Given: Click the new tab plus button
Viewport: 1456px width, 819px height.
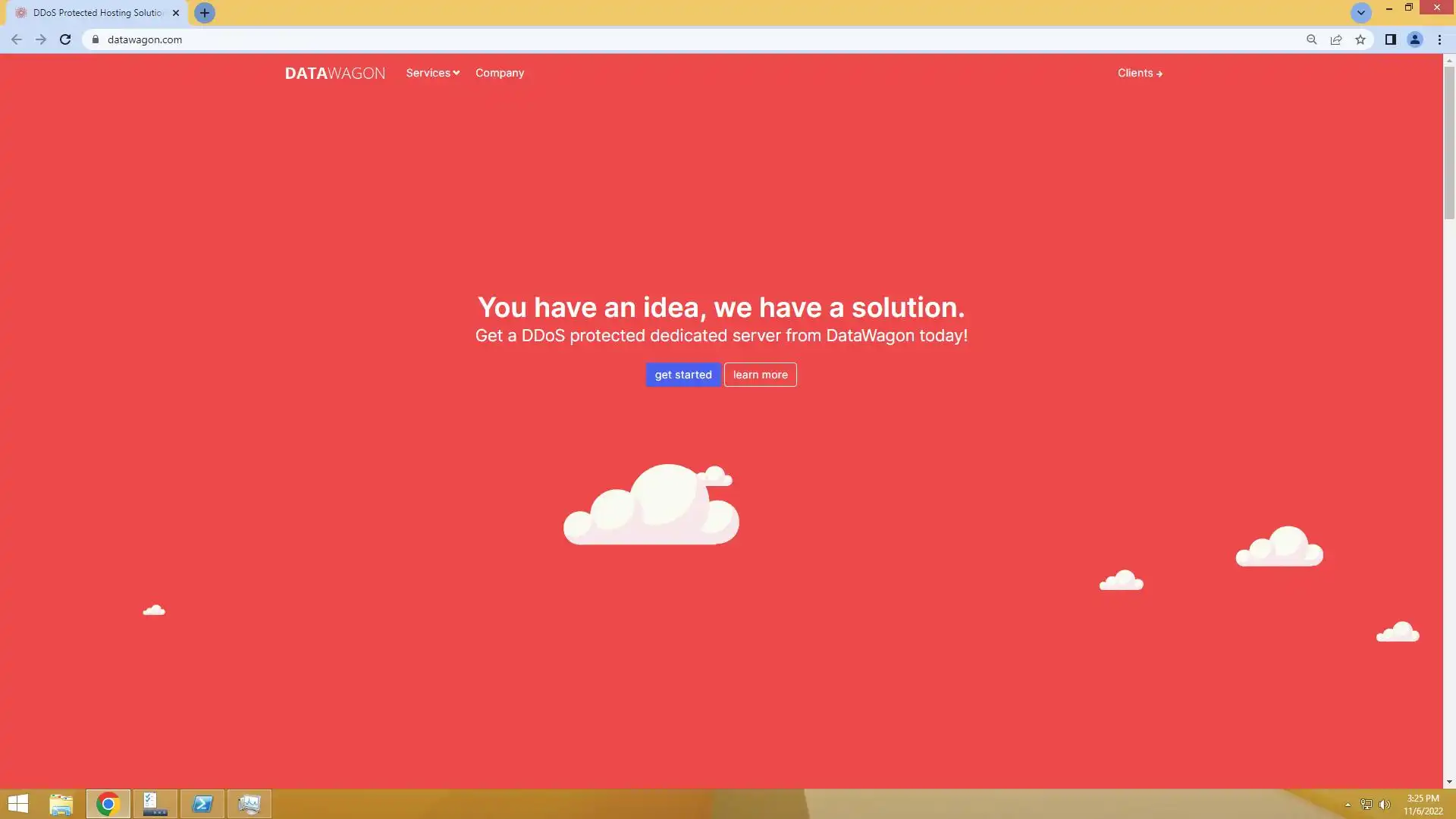Looking at the screenshot, I should click(x=205, y=13).
